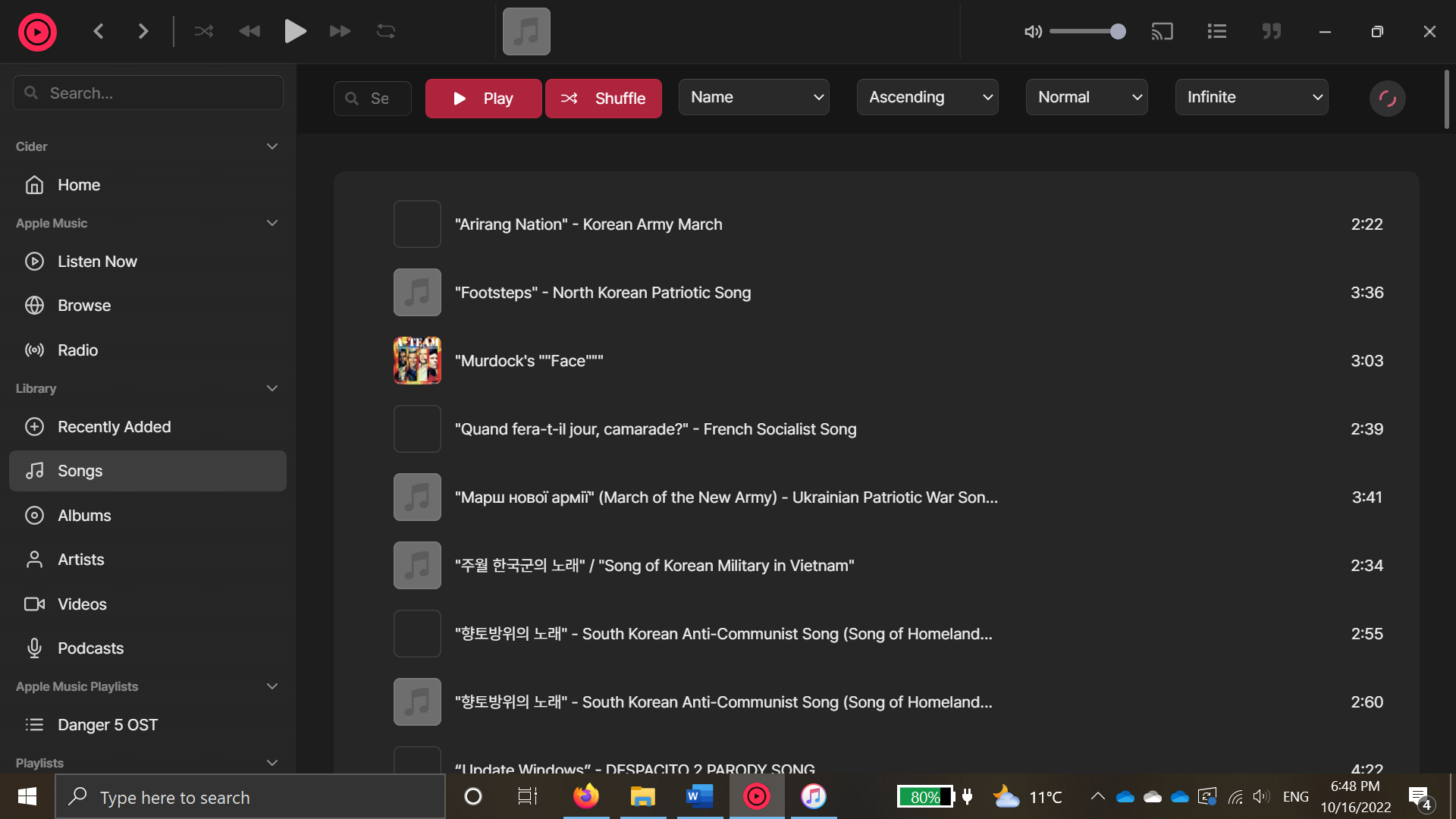Open Albums in the library
This screenshot has height=819, width=1456.
click(x=148, y=516)
